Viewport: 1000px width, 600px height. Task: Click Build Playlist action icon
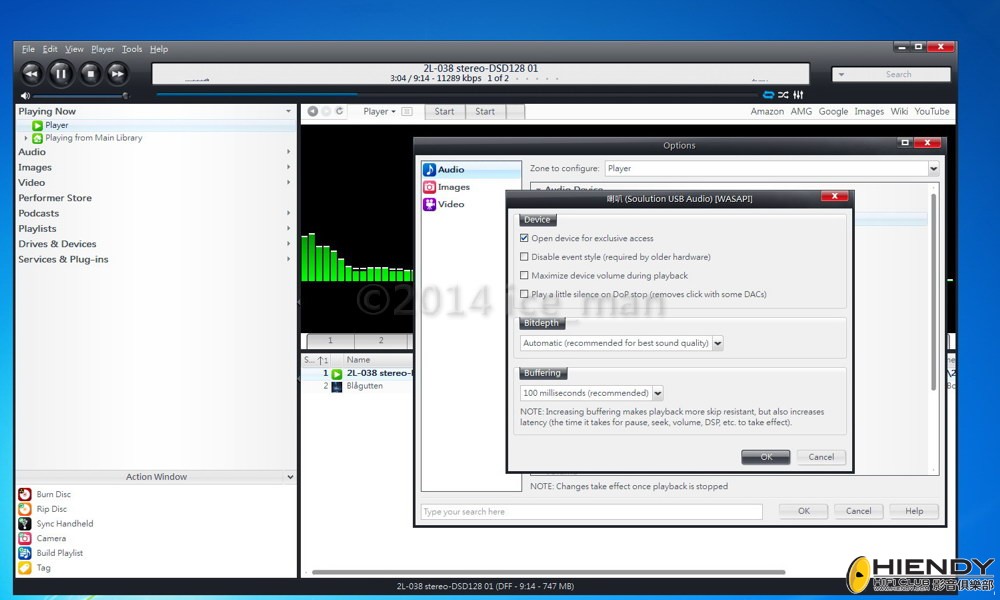25,553
